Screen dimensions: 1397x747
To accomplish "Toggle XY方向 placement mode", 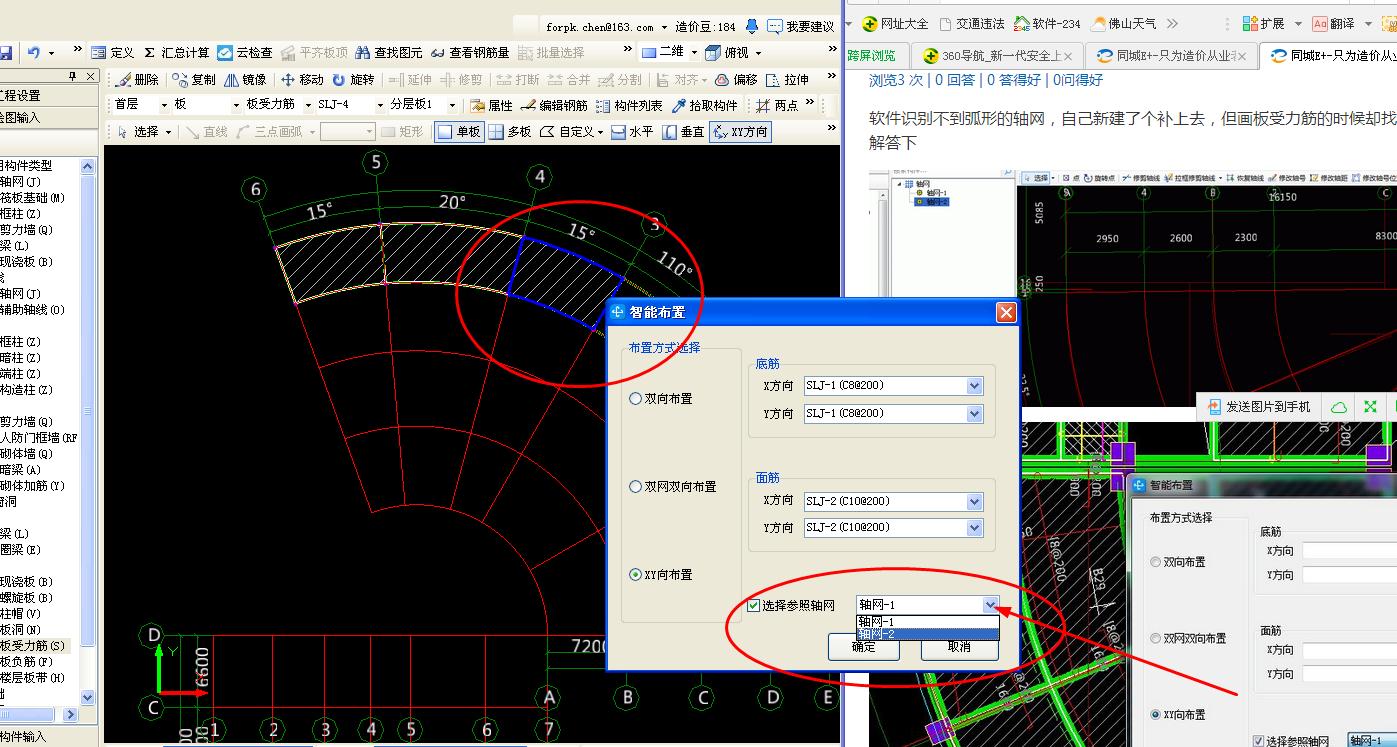I will point(740,131).
